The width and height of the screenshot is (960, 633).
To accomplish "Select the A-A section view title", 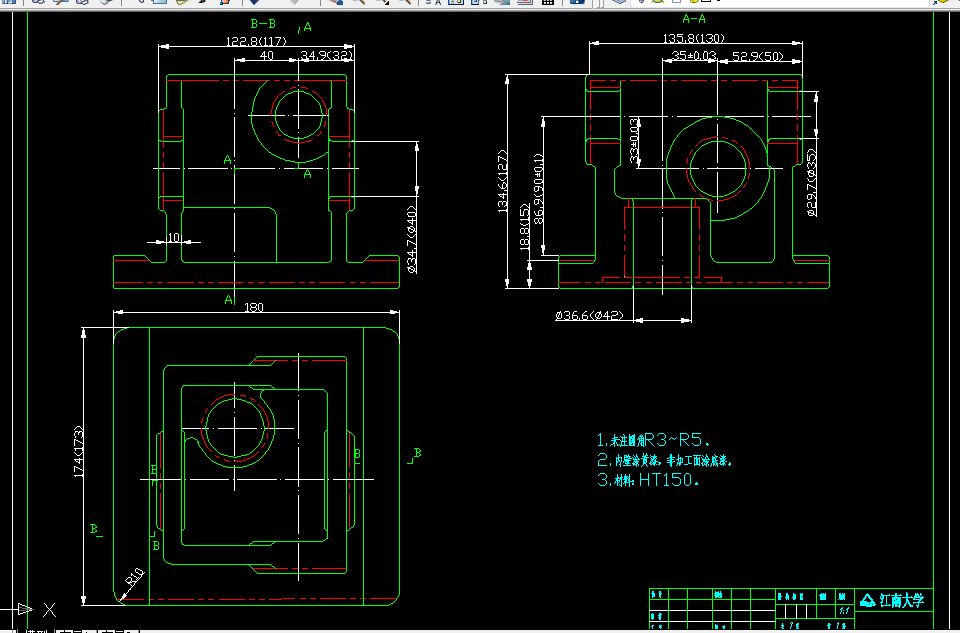I will pyautogui.click(x=694, y=19).
